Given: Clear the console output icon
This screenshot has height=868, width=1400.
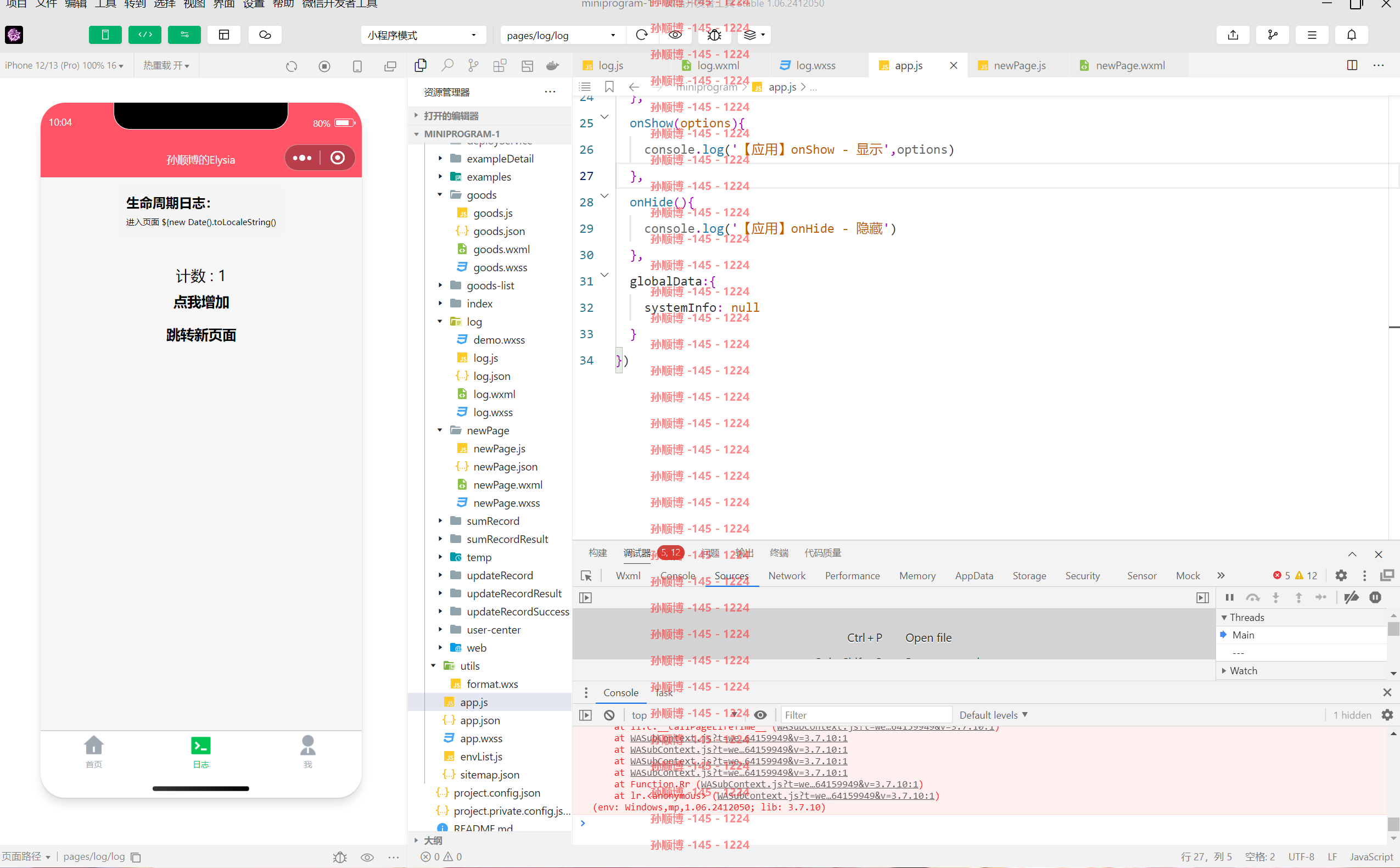Looking at the screenshot, I should pyautogui.click(x=609, y=715).
